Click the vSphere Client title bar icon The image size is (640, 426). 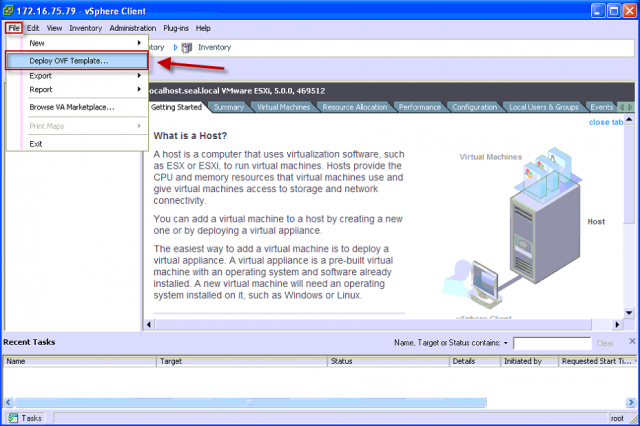(8, 10)
